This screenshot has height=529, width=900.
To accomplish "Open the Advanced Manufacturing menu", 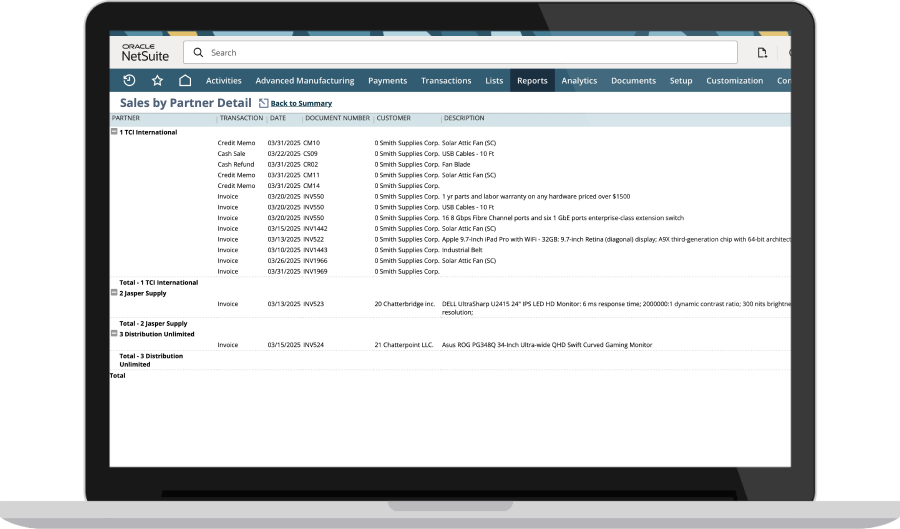I will (305, 81).
